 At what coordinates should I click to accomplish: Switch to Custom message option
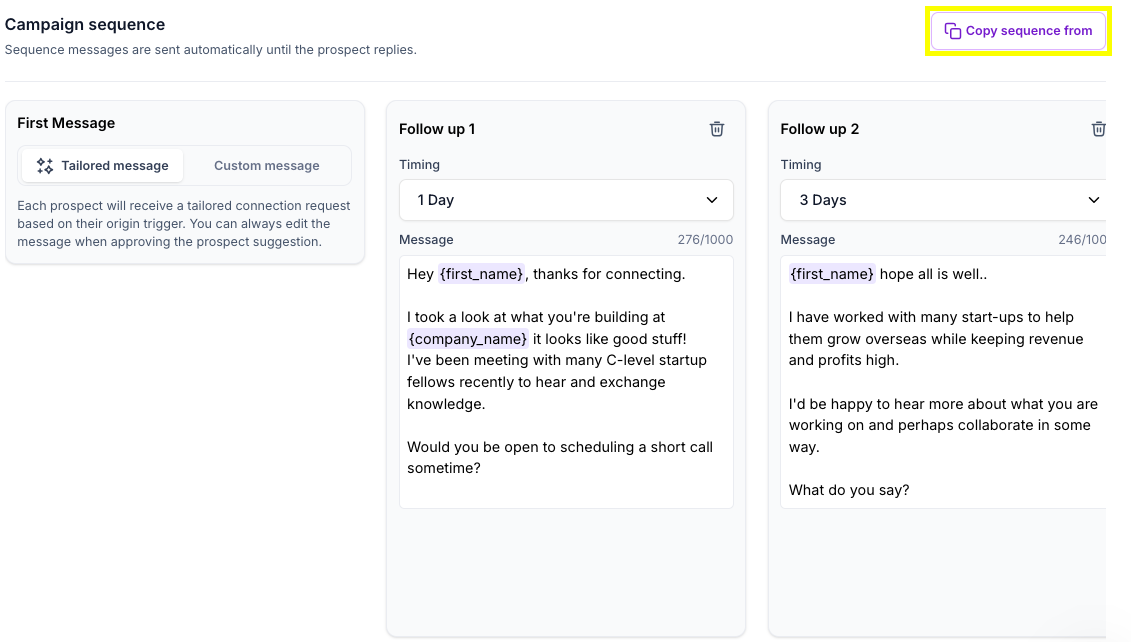(x=266, y=166)
